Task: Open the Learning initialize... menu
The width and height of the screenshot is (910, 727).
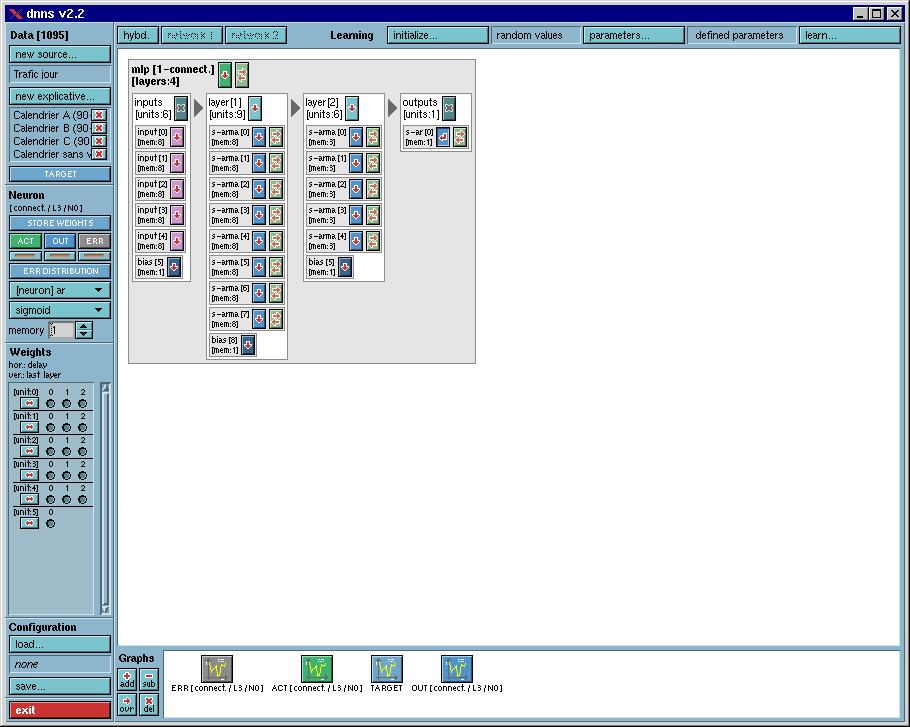Action: 437,35
